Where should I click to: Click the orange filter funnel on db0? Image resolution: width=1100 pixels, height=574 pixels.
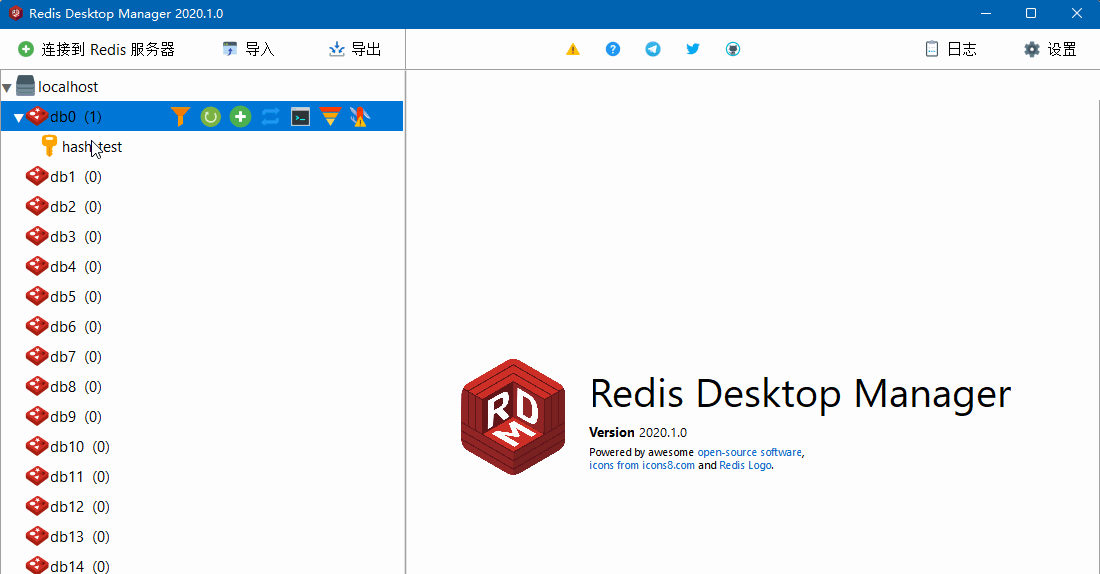[180, 116]
